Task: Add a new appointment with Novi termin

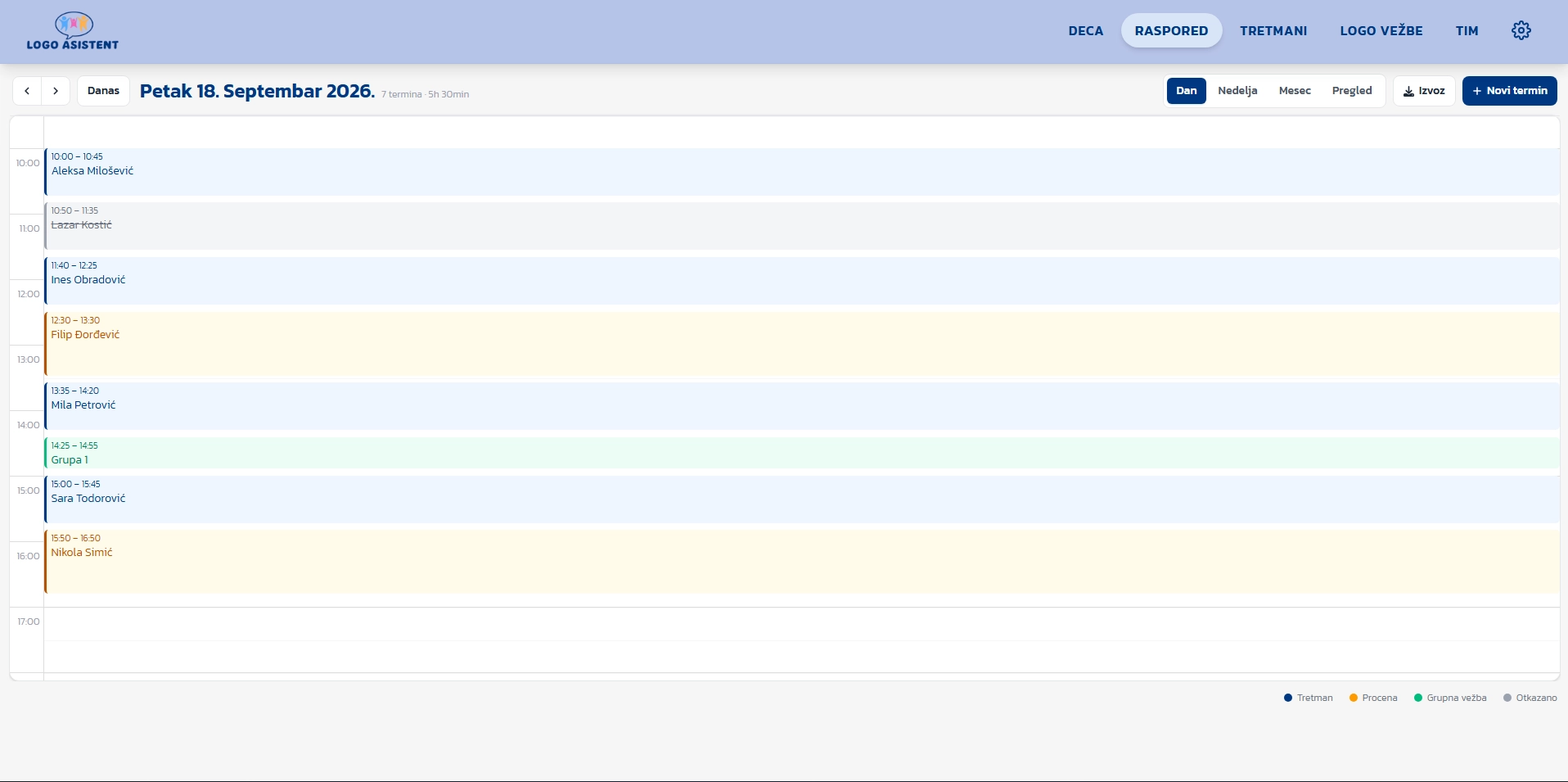Action: 1510,91
